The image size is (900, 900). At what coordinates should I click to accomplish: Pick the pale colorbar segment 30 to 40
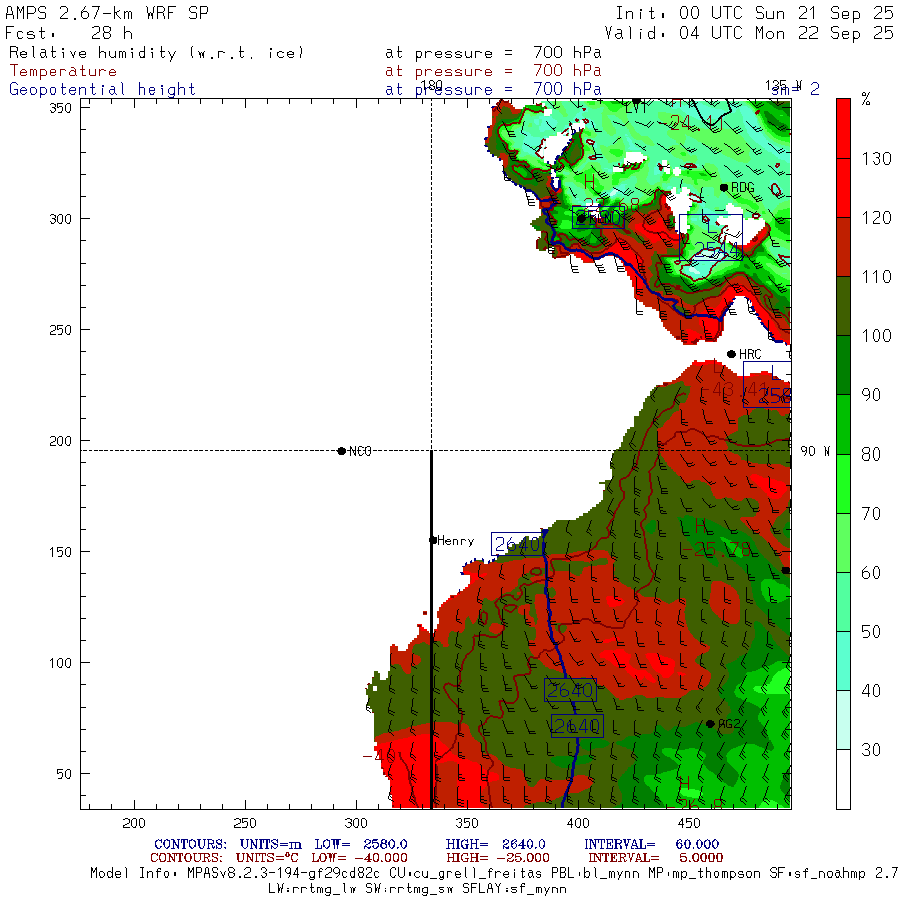(x=843, y=720)
